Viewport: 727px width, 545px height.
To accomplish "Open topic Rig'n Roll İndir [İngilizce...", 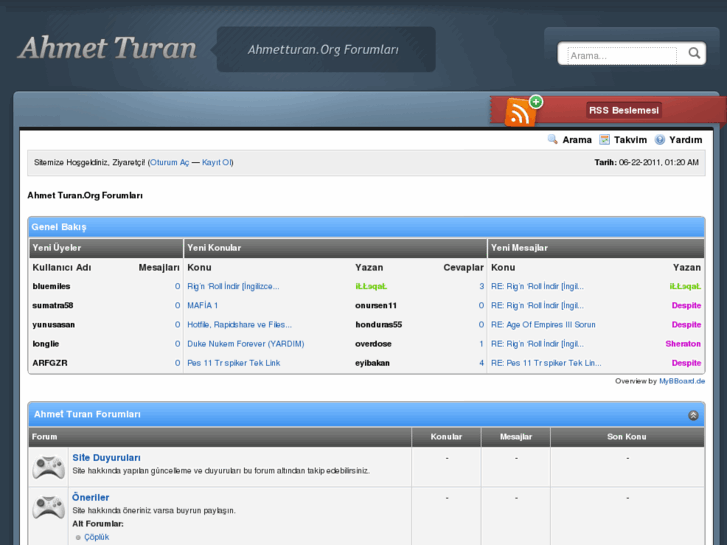I will point(233,286).
